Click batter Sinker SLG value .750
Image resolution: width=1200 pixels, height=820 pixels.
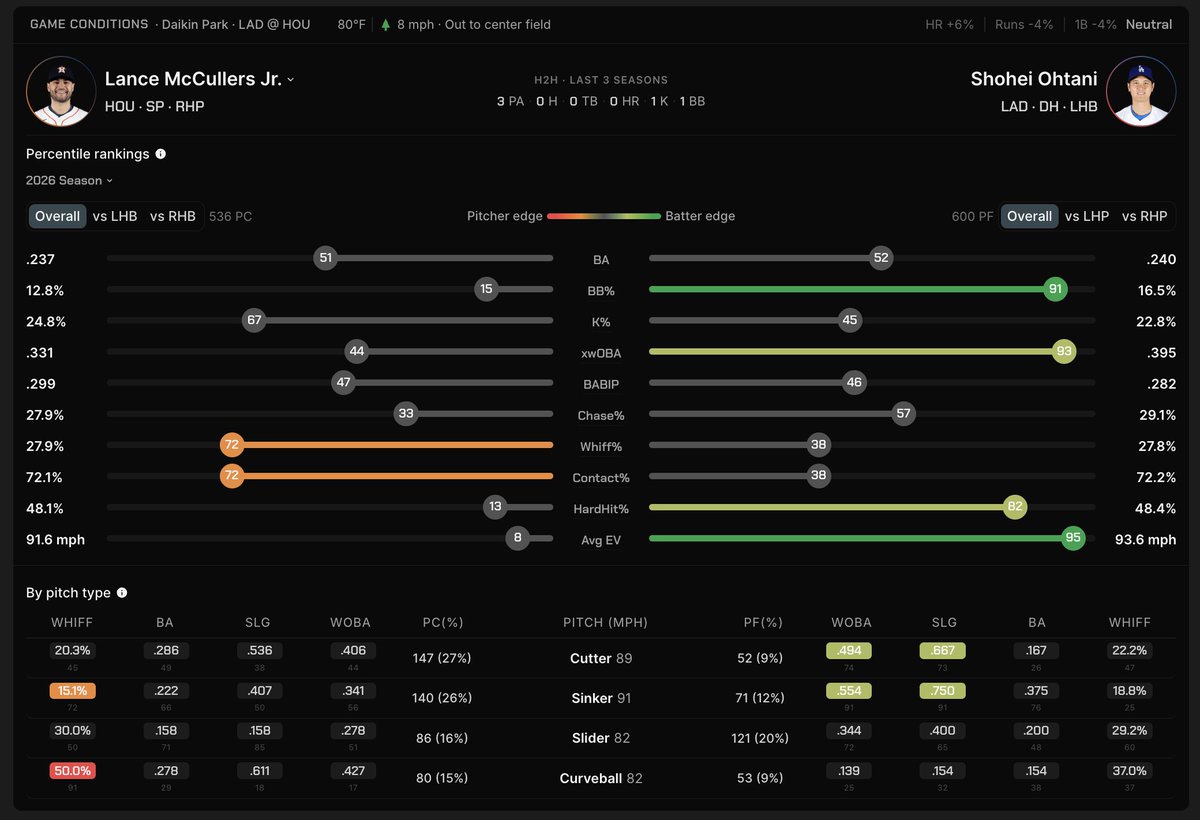point(942,690)
